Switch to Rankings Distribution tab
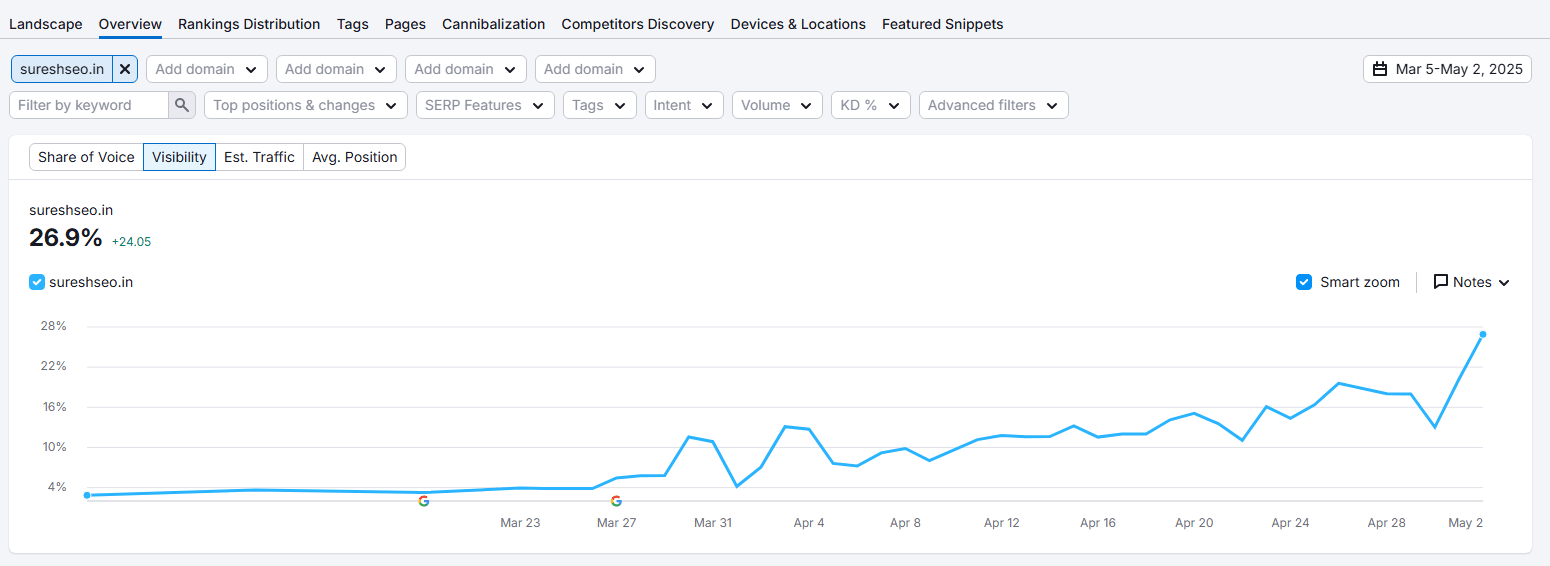1550x566 pixels. 249,24
